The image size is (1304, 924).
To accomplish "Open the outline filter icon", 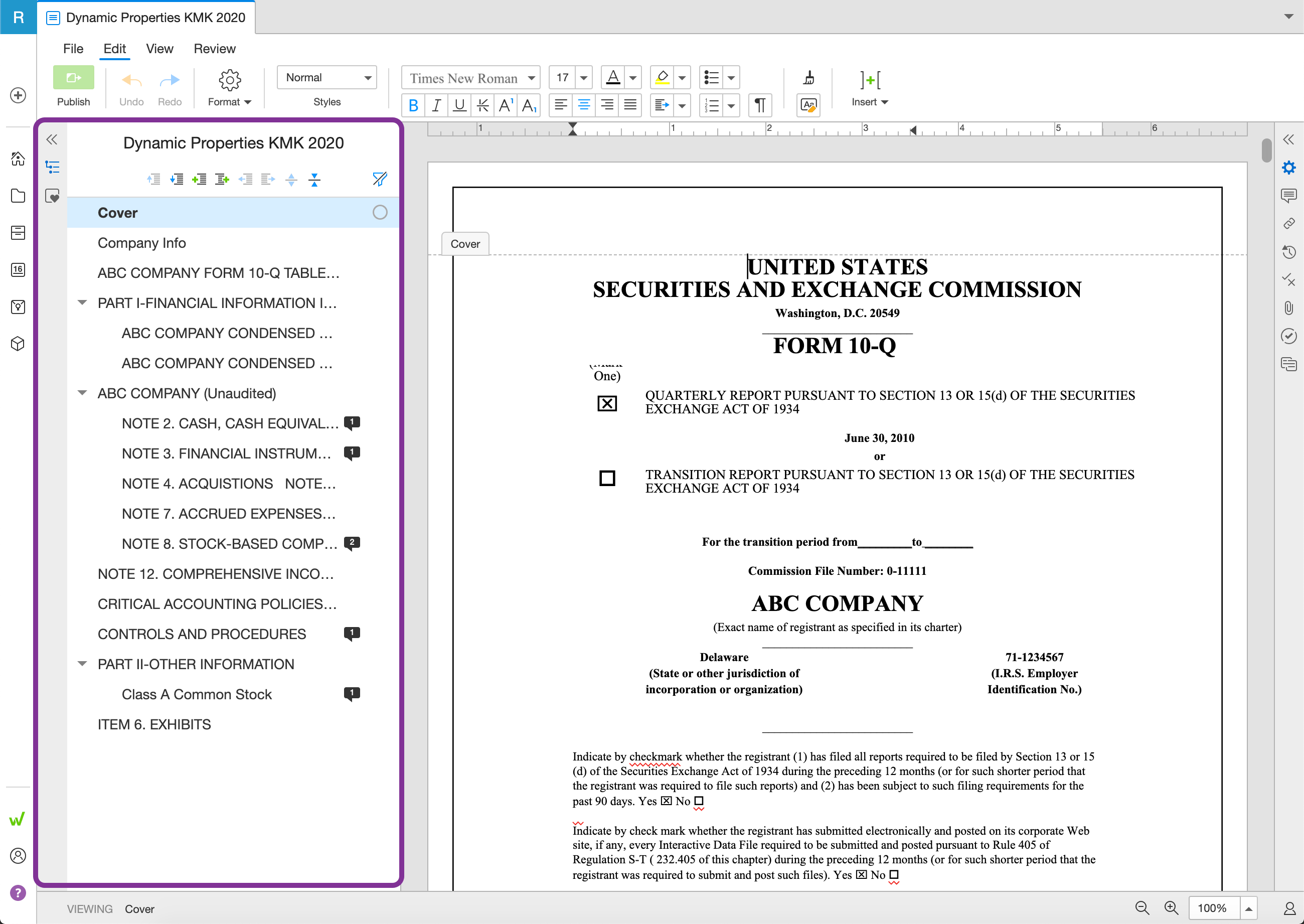I will coord(380,179).
